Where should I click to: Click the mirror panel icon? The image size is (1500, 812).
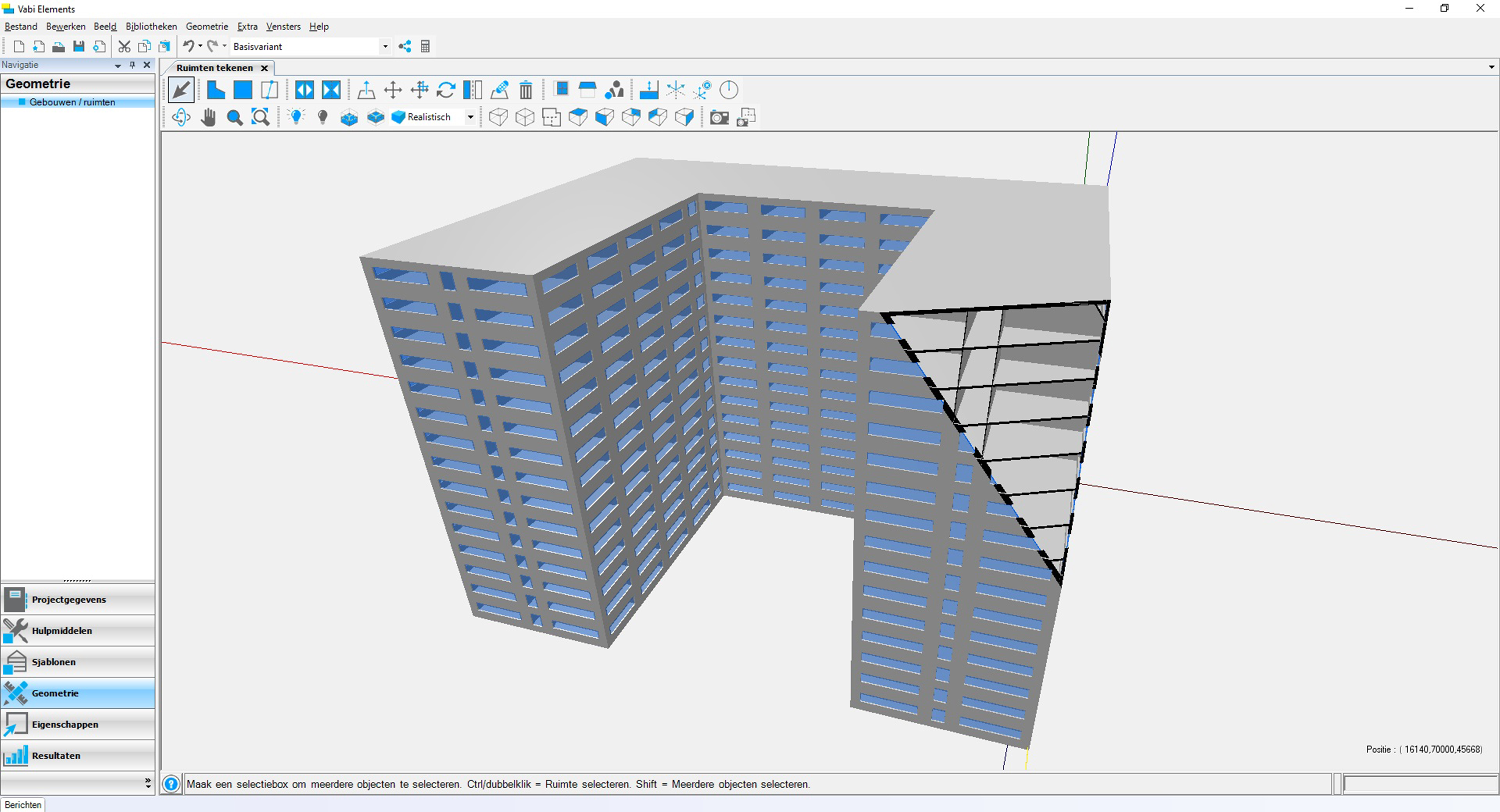tap(472, 90)
